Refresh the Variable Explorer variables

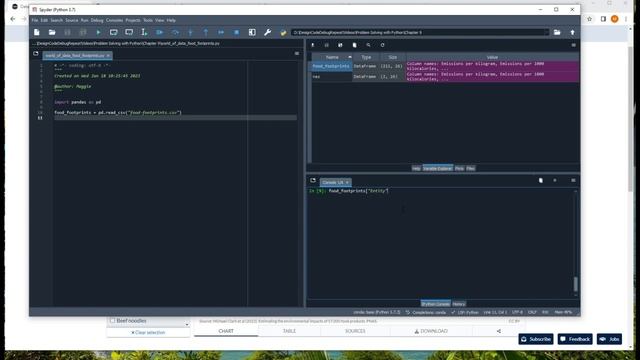coord(382,45)
